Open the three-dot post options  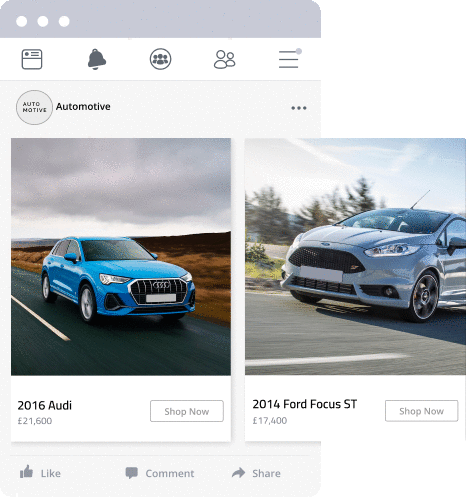(x=299, y=108)
